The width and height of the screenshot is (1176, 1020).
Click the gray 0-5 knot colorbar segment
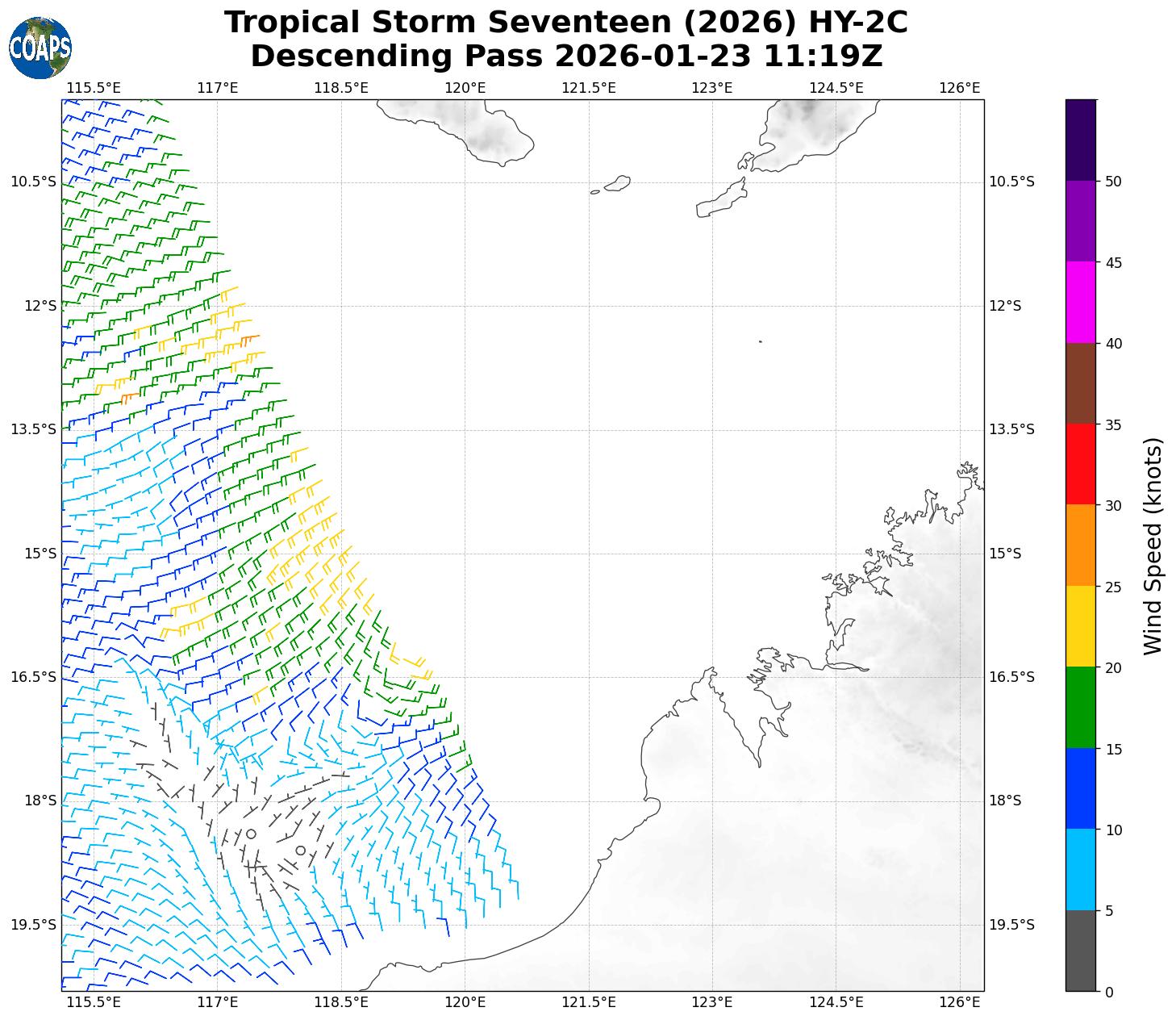point(1081,951)
